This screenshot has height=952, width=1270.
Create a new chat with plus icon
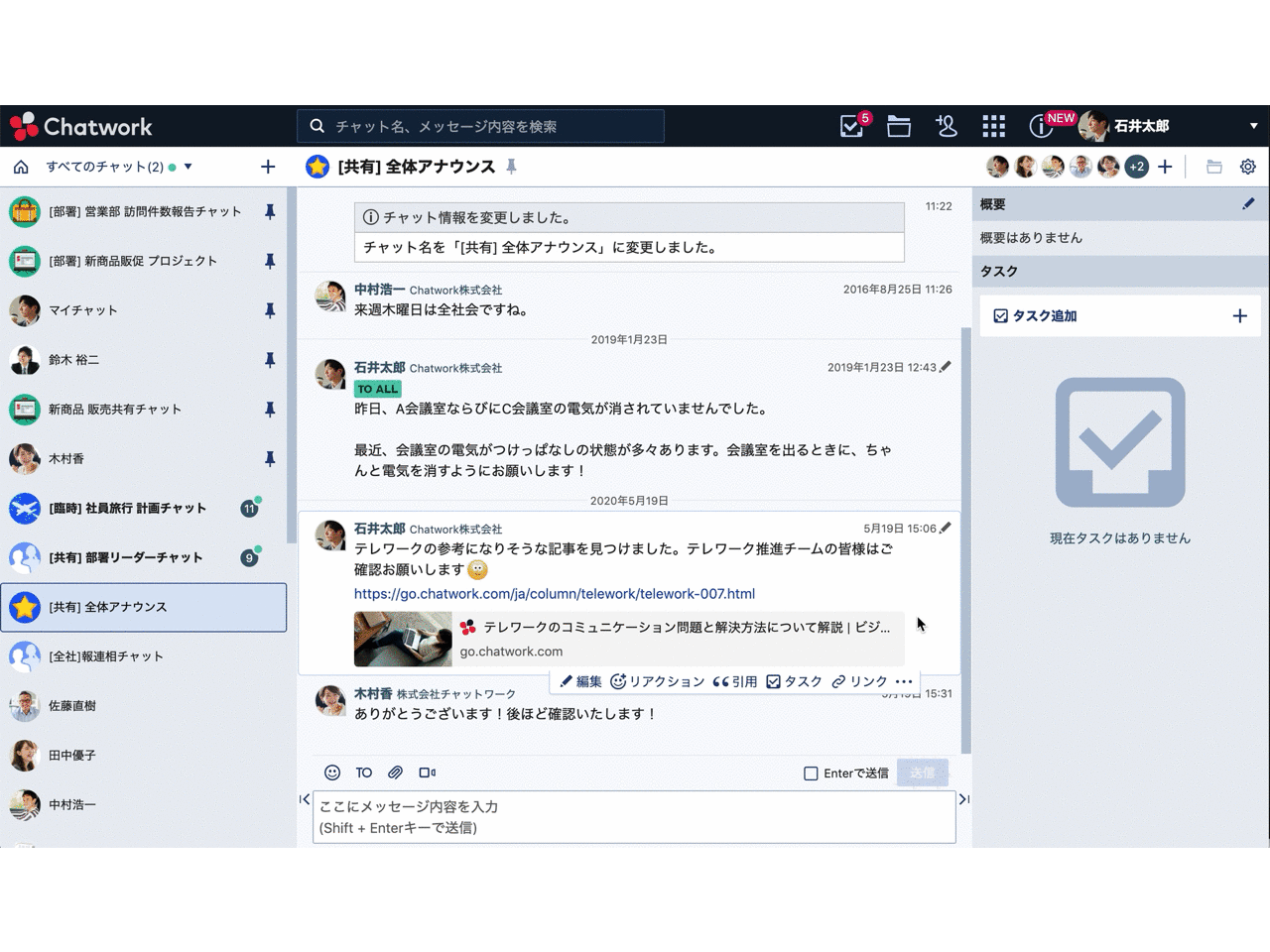[268, 167]
